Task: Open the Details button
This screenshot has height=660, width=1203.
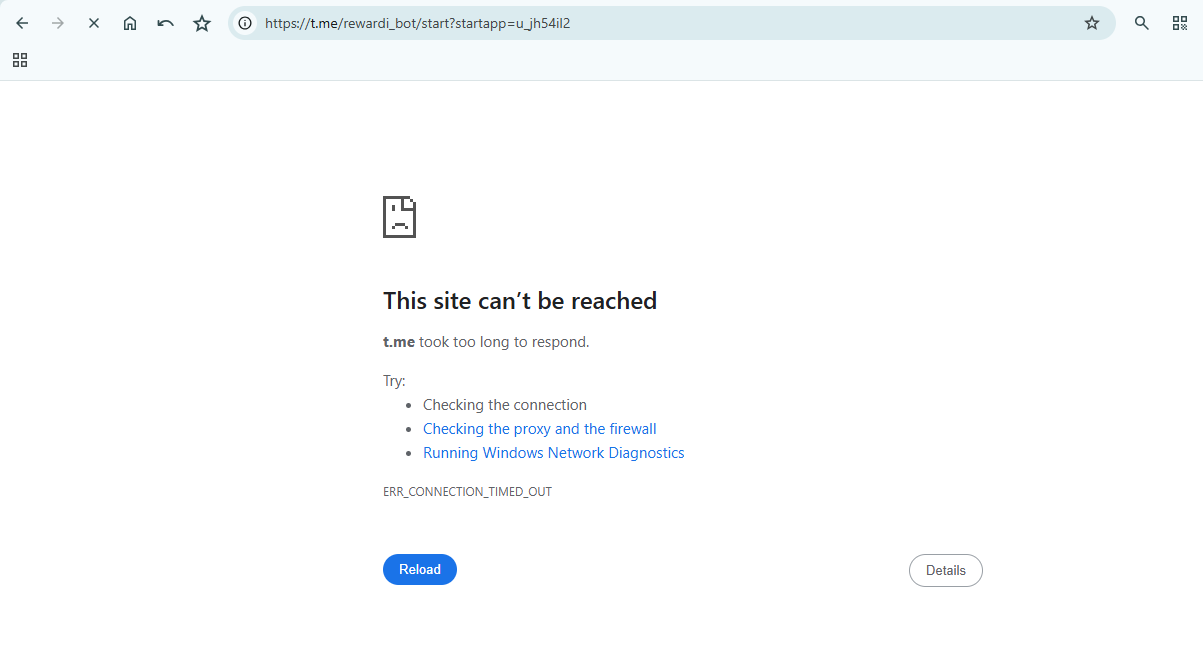Action: tap(946, 570)
